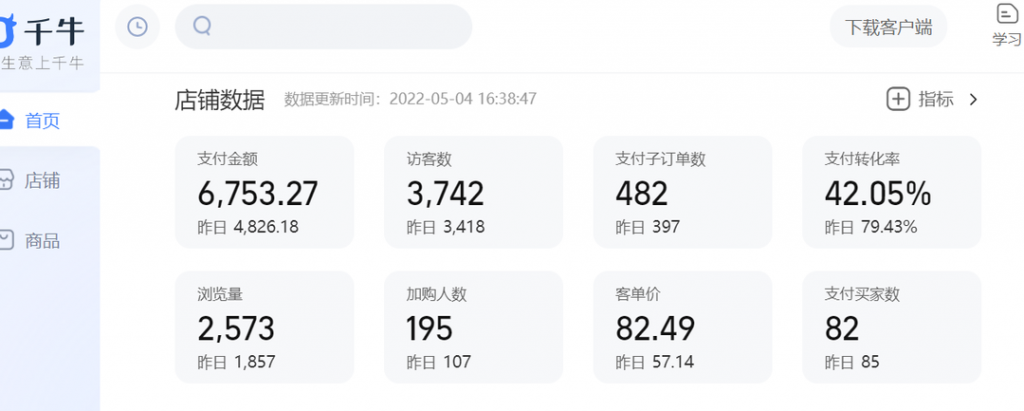The height and width of the screenshot is (411, 1024).
Task: Click the 商品 goods icon
Action: pos(6,240)
